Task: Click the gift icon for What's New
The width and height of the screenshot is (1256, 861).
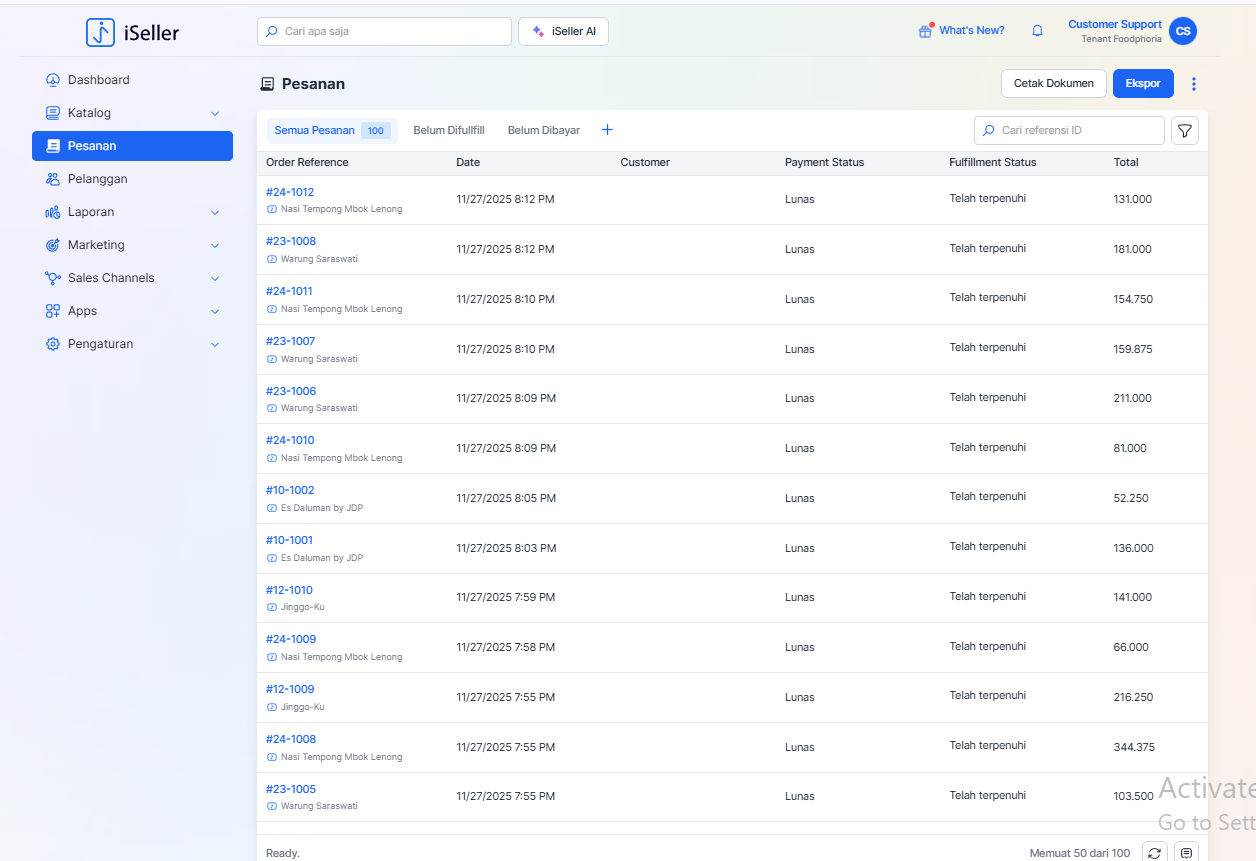Action: click(925, 31)
